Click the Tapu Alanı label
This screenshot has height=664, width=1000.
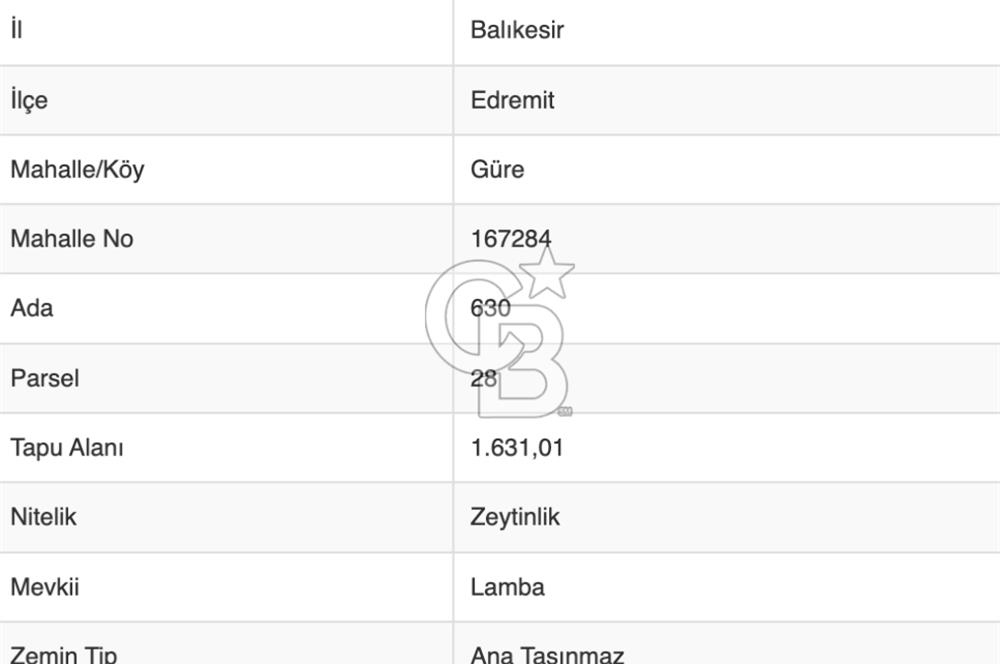coord(66,447)
